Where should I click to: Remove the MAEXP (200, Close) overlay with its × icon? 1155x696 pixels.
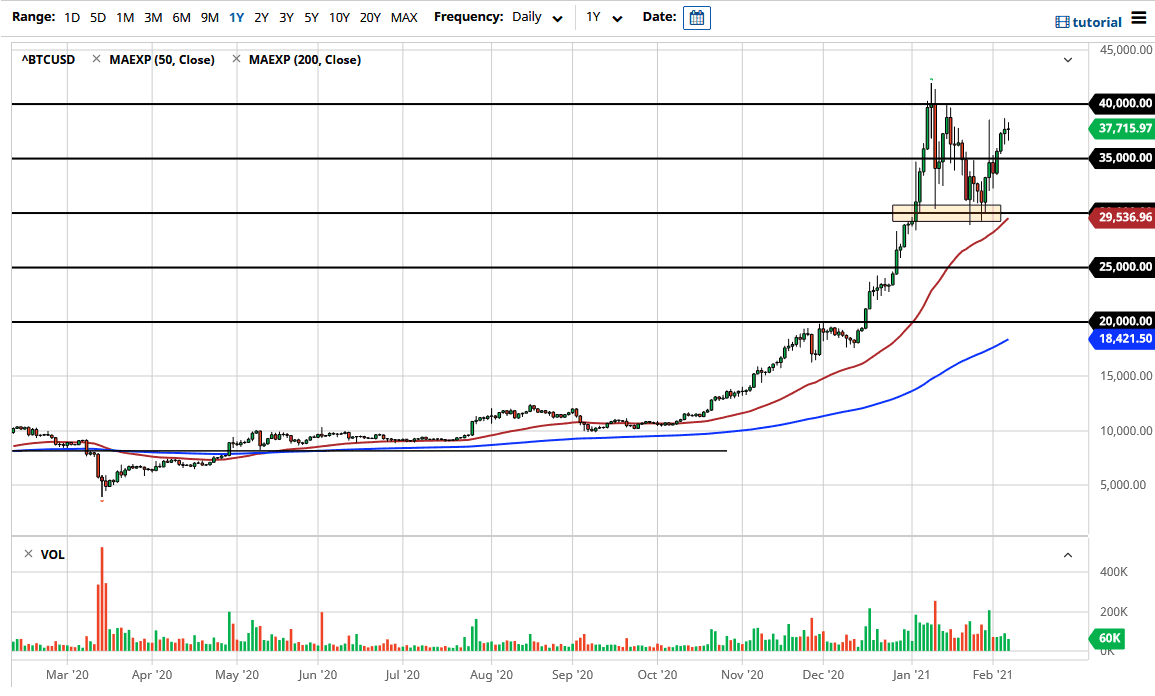(237, 59)
